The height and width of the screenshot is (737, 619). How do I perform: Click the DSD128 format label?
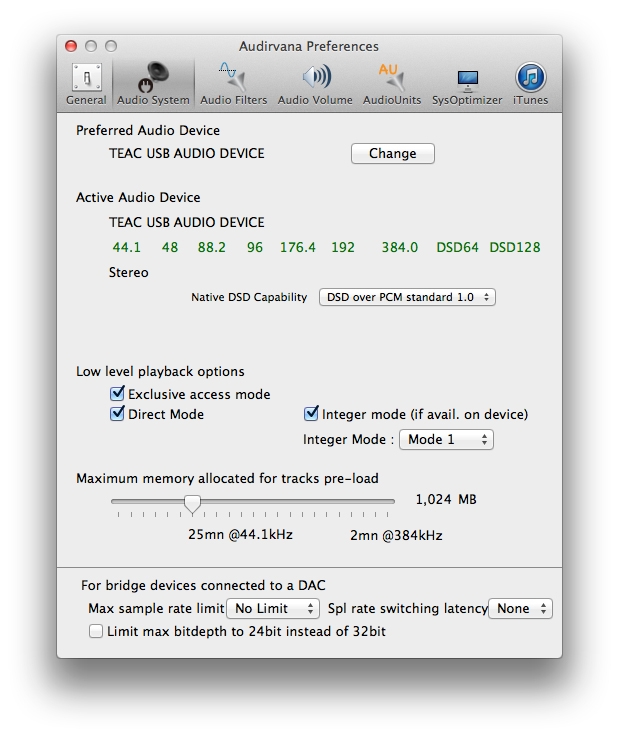point(515,247)
